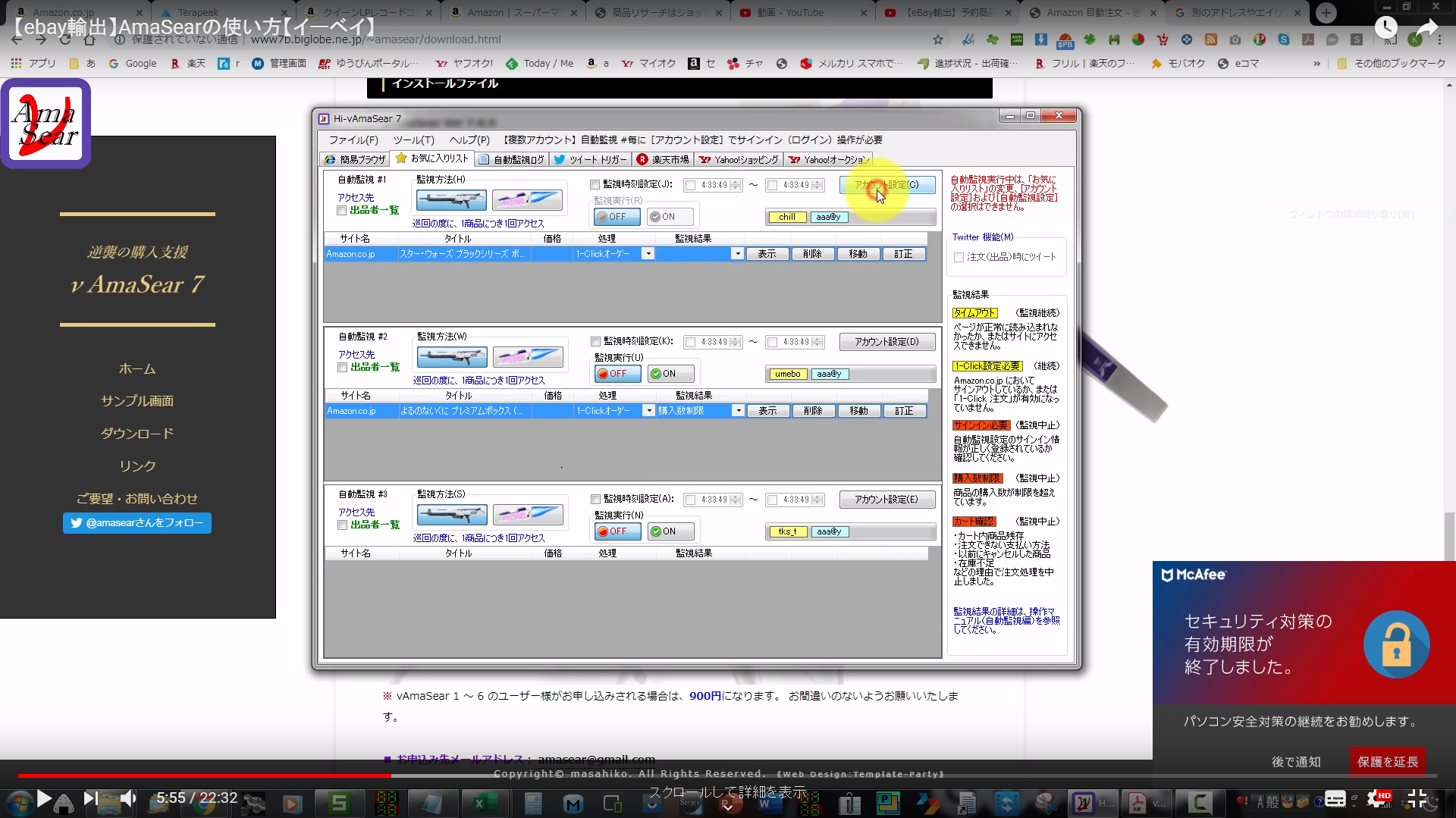Click the orange RSS feed extension icon
Image resolution: width=1456 pixels, height=818 pixels.
coord(1211,39)
